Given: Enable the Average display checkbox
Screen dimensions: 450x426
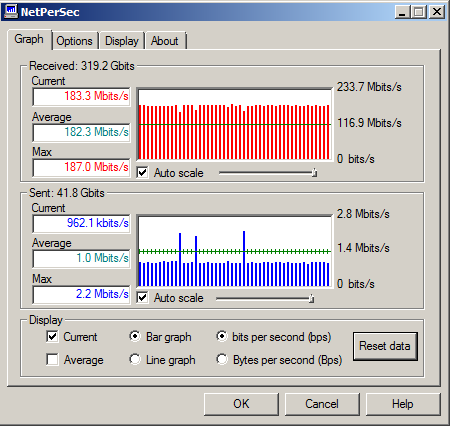Looking at the screenshot, I should coord(52,360).
